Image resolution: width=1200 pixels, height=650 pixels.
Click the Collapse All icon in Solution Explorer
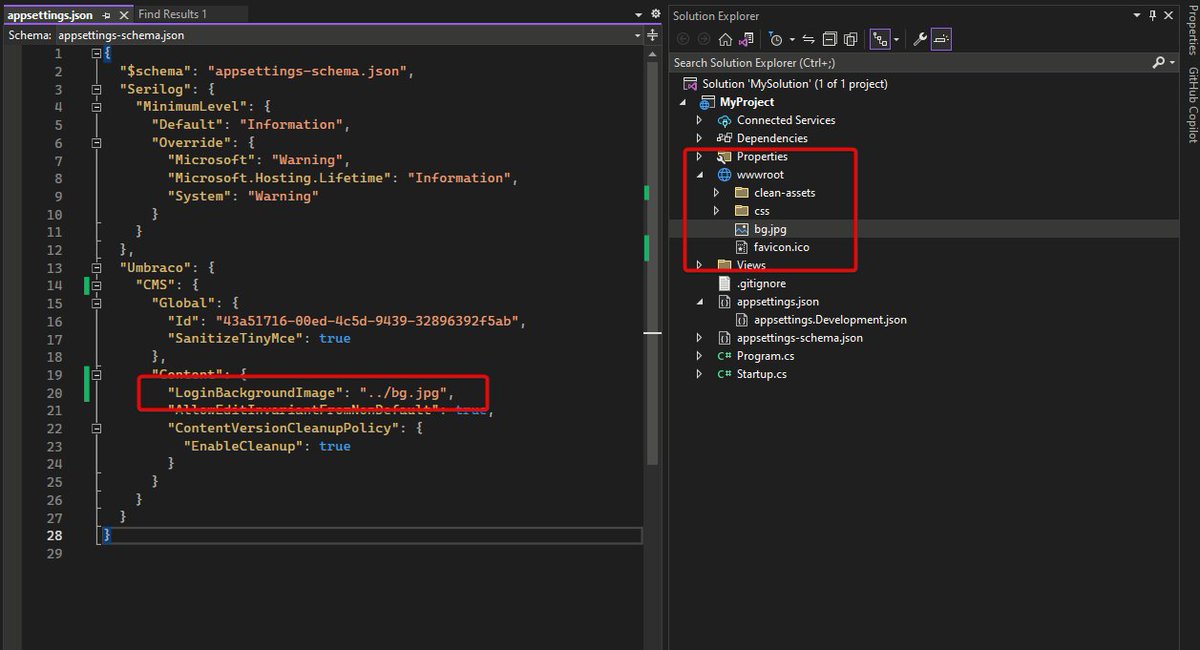(x=830, y=39)
